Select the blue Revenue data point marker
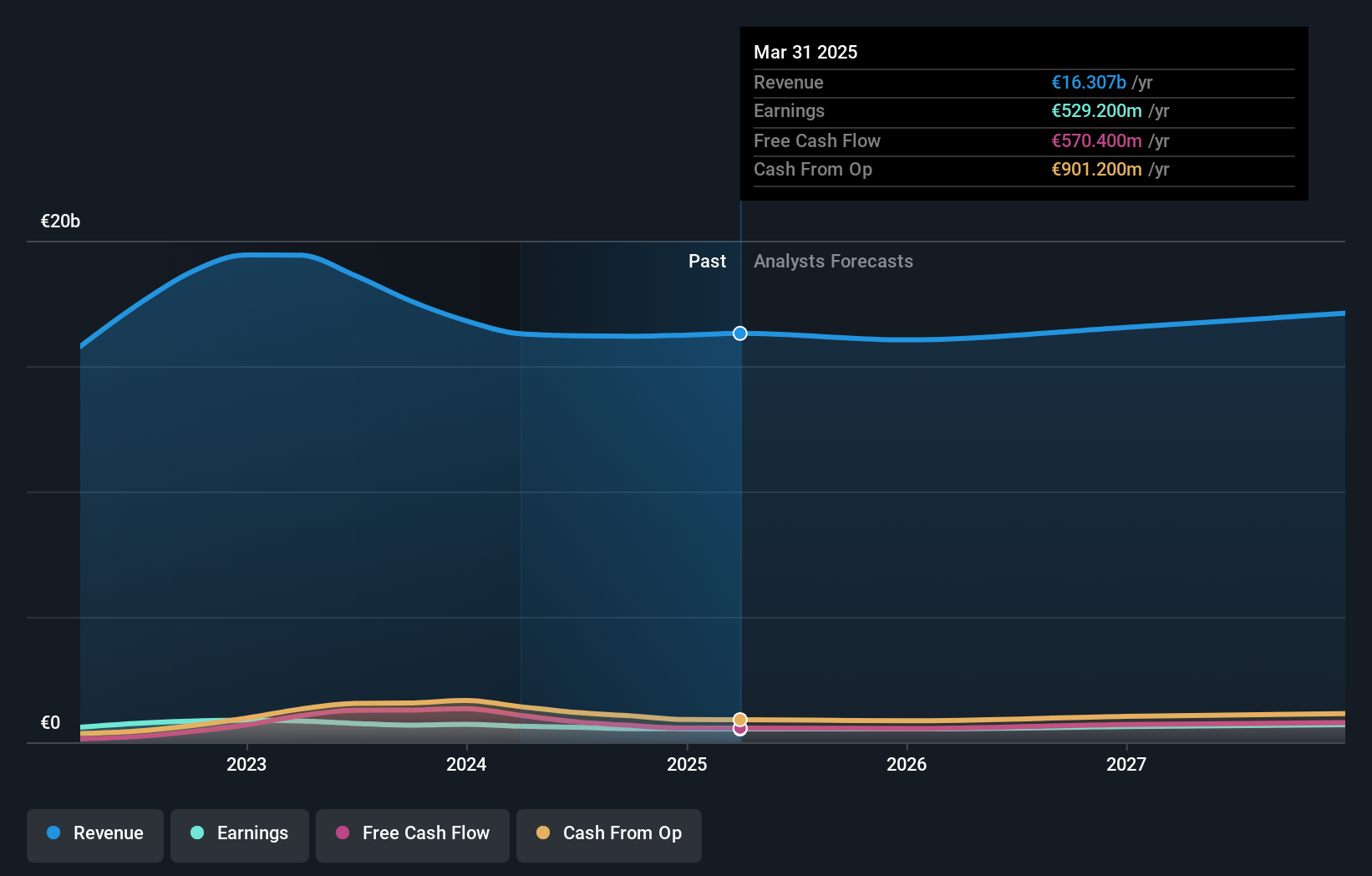 (739, 333)
